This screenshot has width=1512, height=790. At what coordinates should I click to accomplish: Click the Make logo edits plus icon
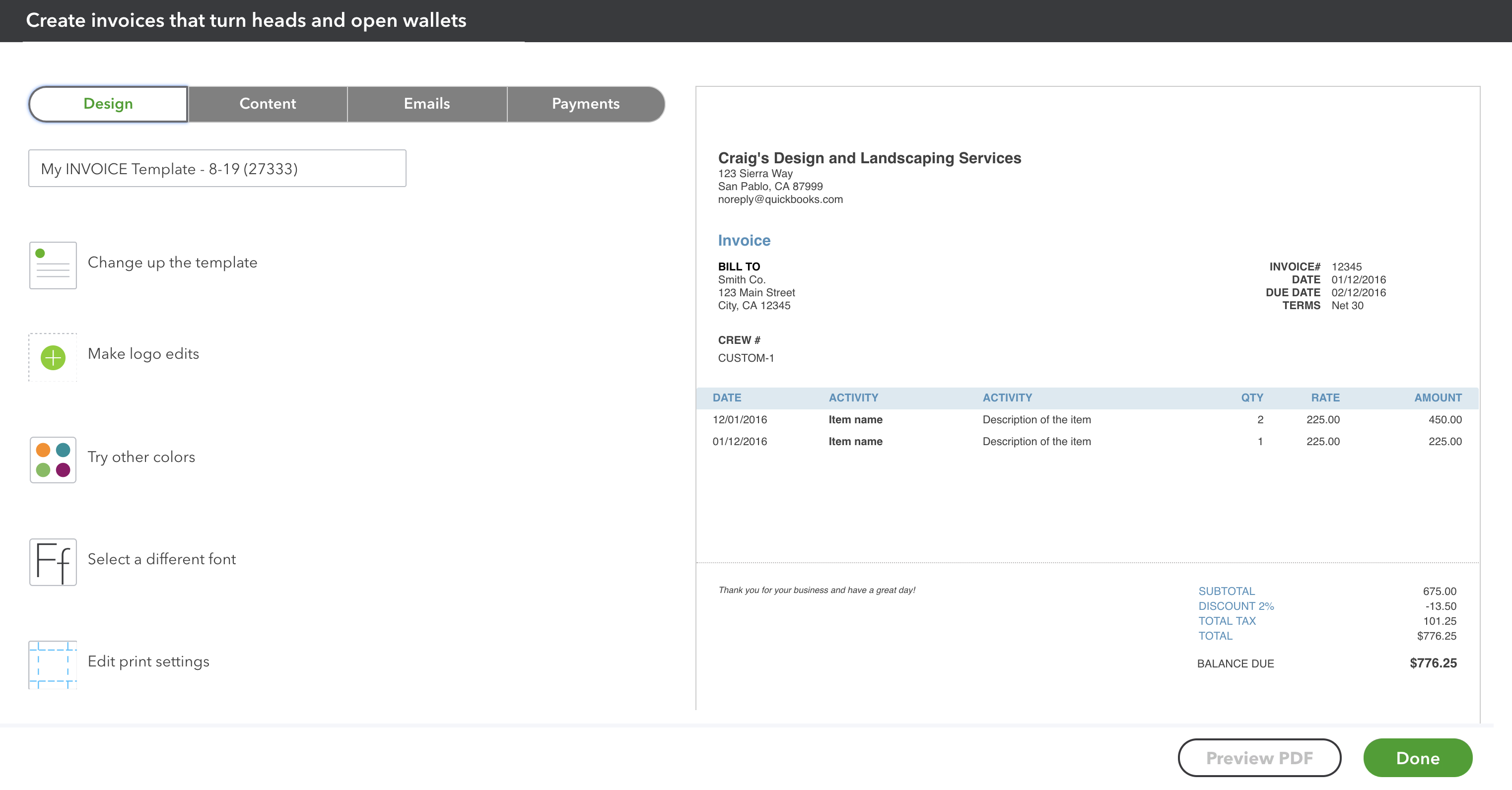(x=52, y=356)
